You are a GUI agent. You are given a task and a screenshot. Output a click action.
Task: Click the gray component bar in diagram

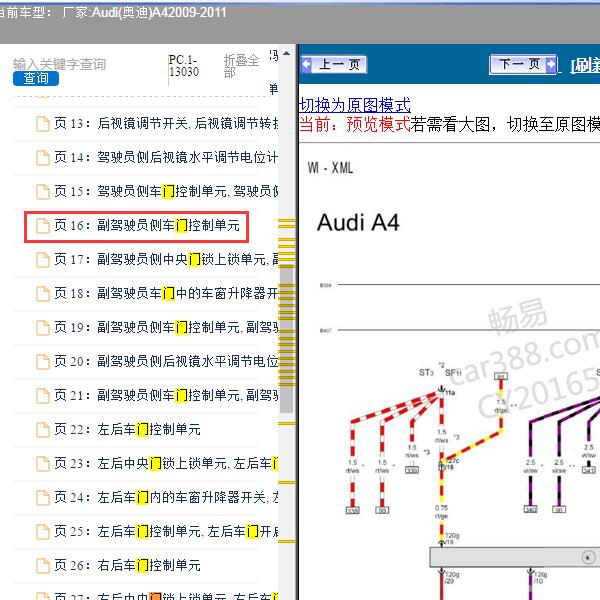(x=515, y=557)
